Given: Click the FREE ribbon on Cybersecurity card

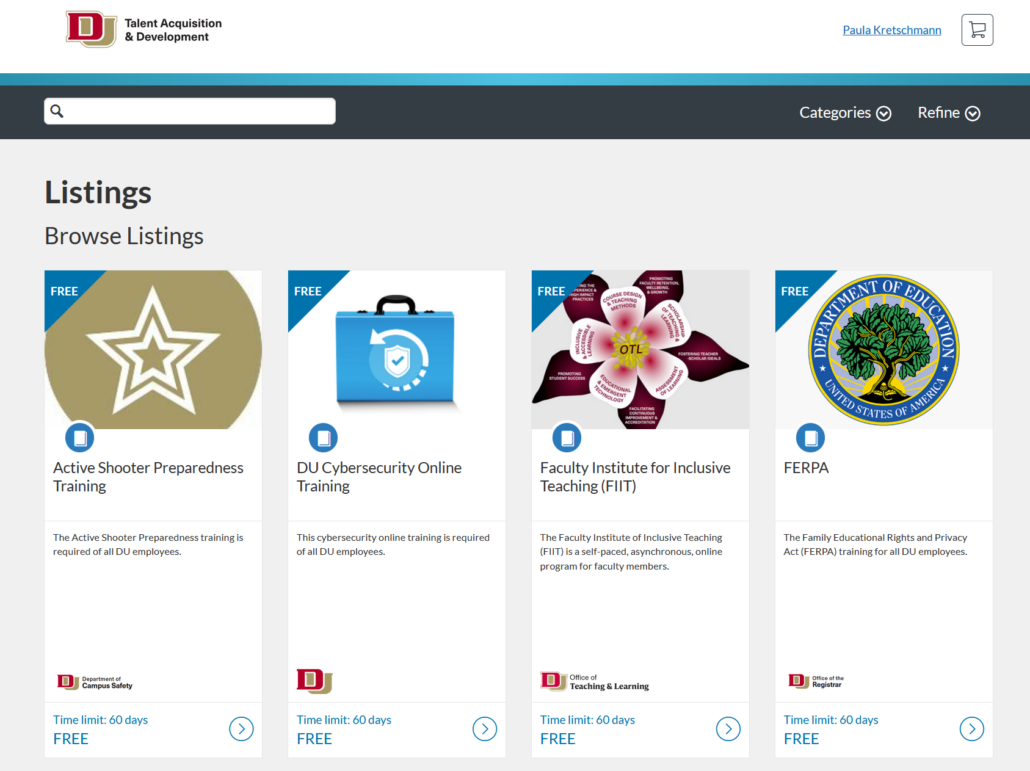Looking at the screenshot, I should [308, 291].
